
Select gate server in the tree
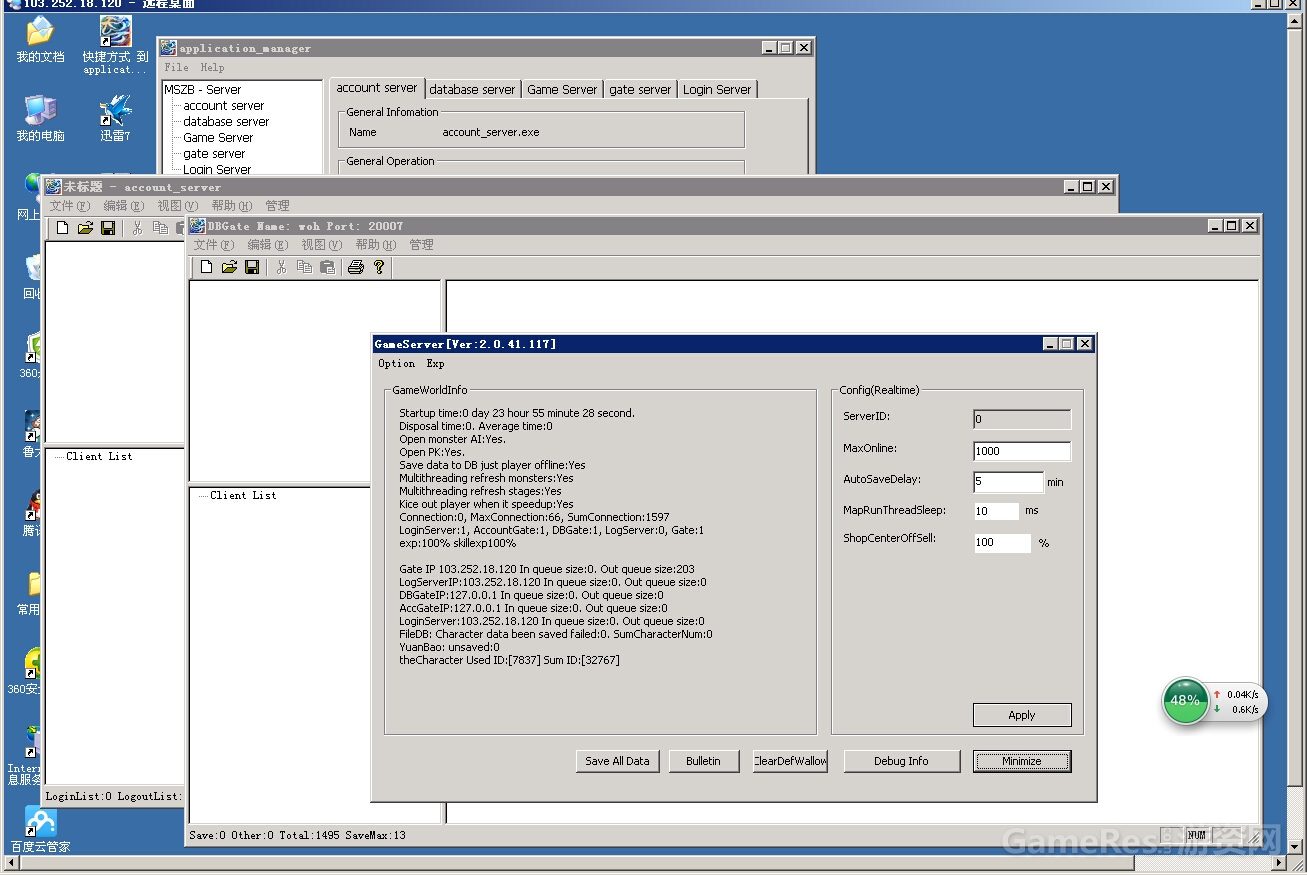click(214, 154)
